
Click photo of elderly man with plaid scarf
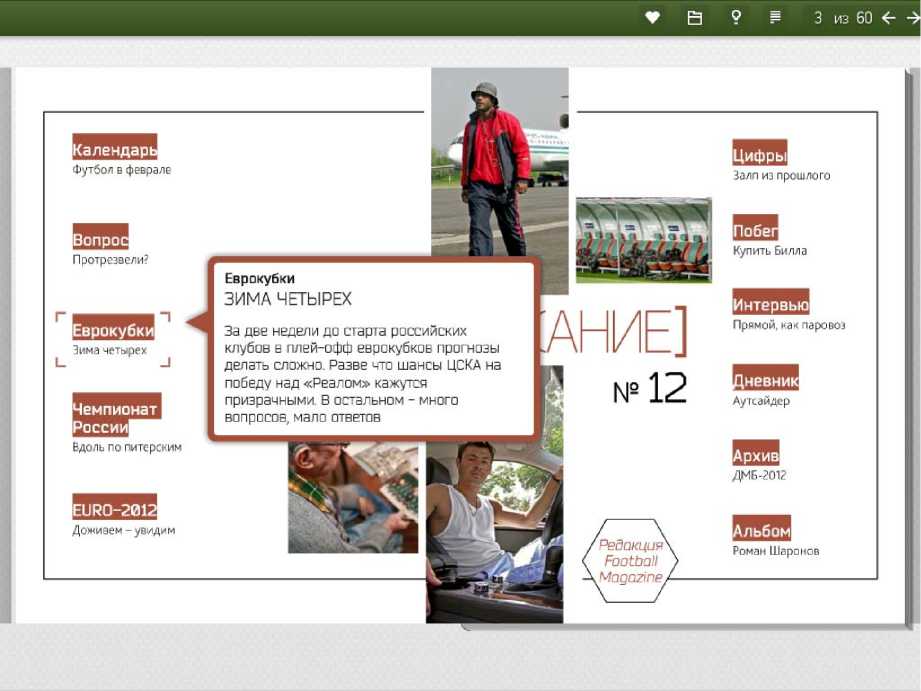(353, 498)
